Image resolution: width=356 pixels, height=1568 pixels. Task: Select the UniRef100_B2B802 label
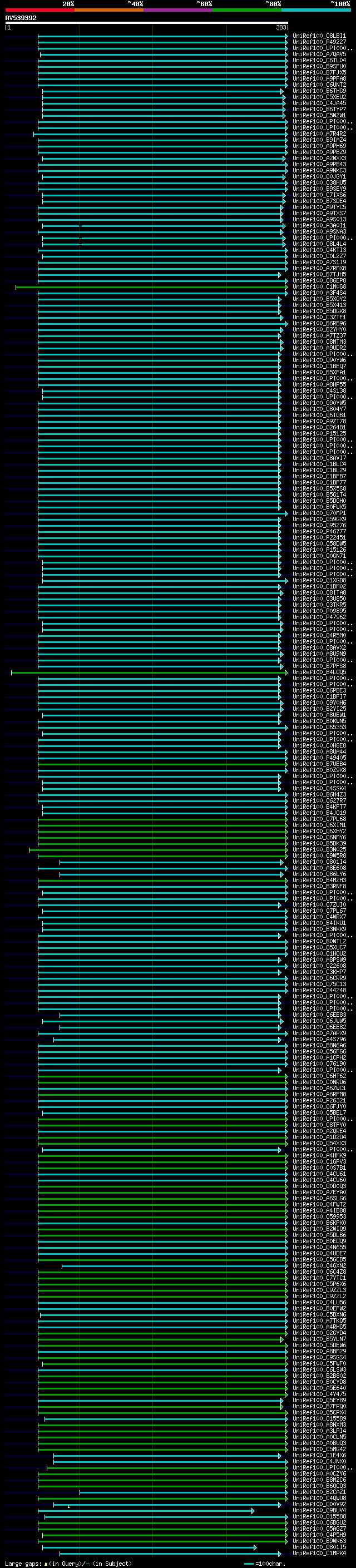319,1376
